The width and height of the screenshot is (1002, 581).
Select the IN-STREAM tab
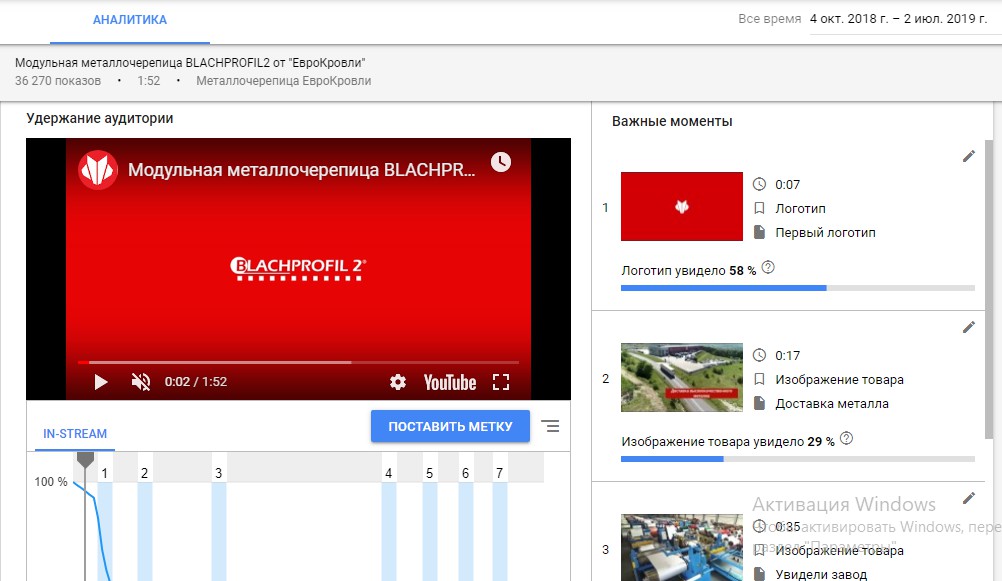coord(75,434)
